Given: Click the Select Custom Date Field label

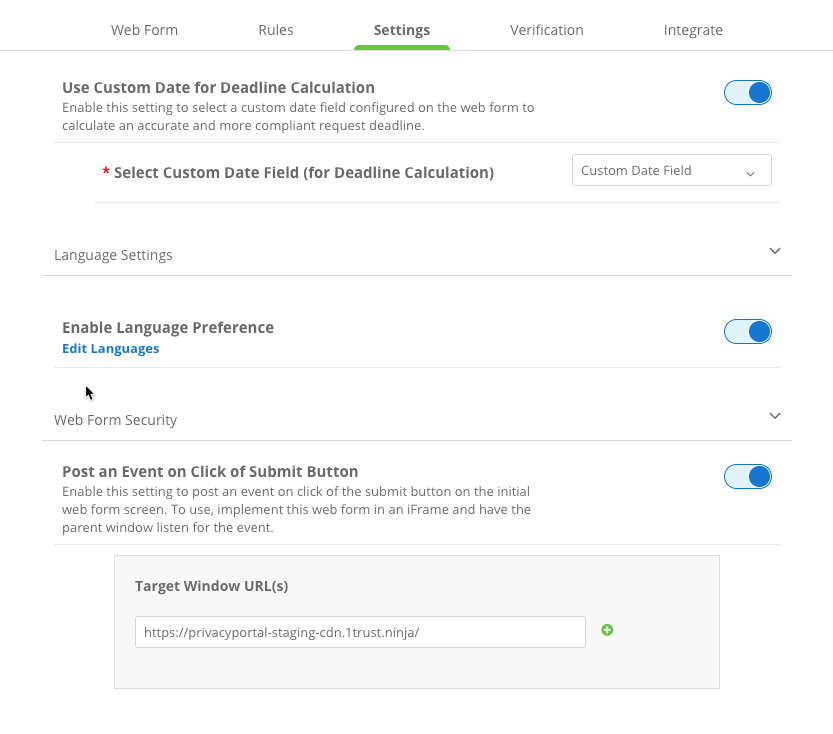Looking at the screenshot, I should point(304,173).
